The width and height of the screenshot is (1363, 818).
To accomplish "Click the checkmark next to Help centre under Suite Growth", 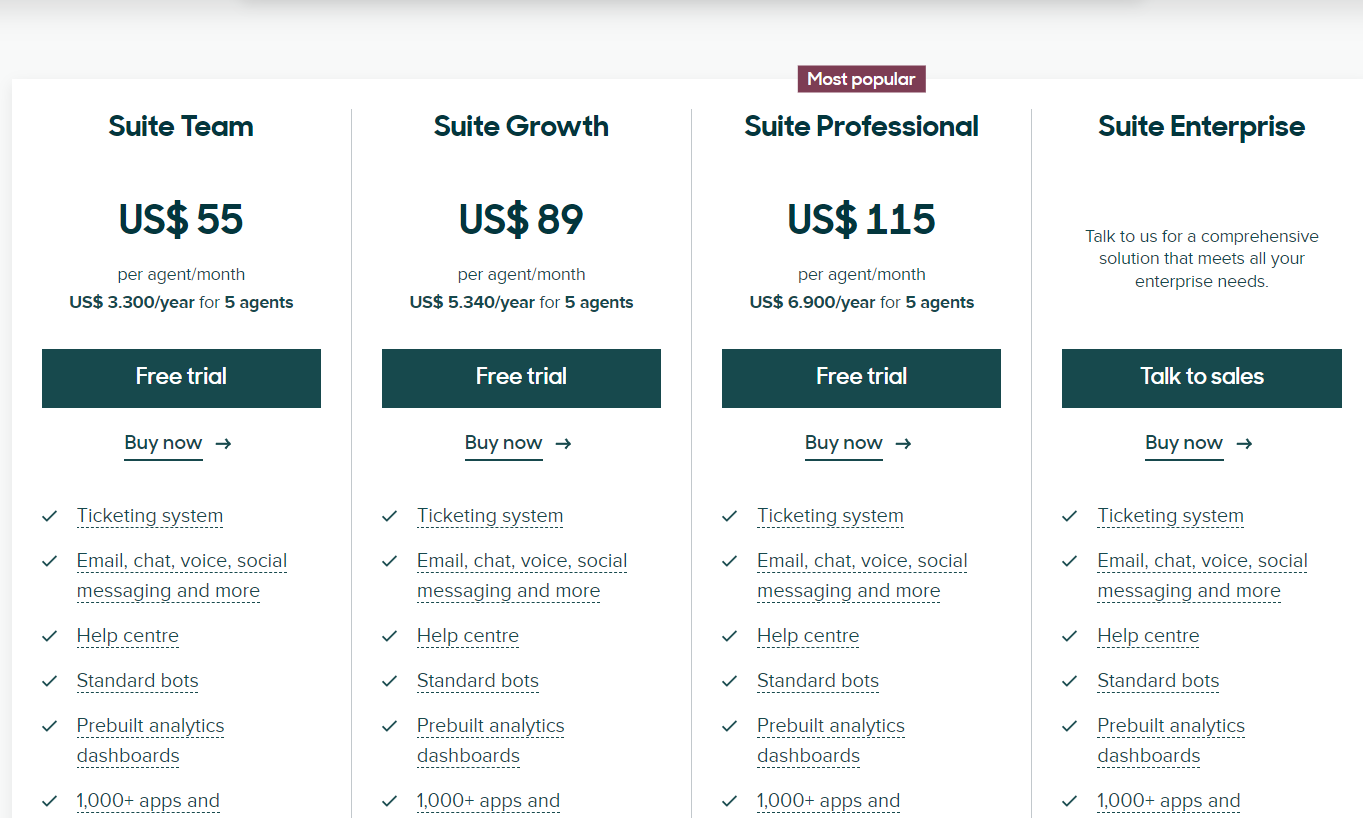I will point(390,635).
